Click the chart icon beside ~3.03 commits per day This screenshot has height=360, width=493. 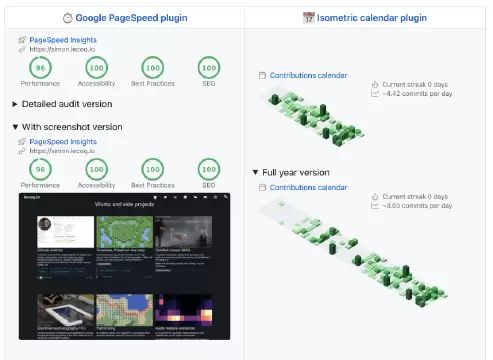[x=375, y=206]
